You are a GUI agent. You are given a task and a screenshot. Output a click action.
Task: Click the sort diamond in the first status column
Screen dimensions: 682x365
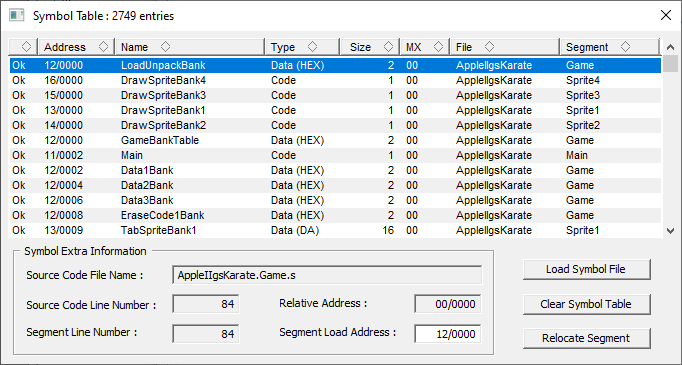27,47
